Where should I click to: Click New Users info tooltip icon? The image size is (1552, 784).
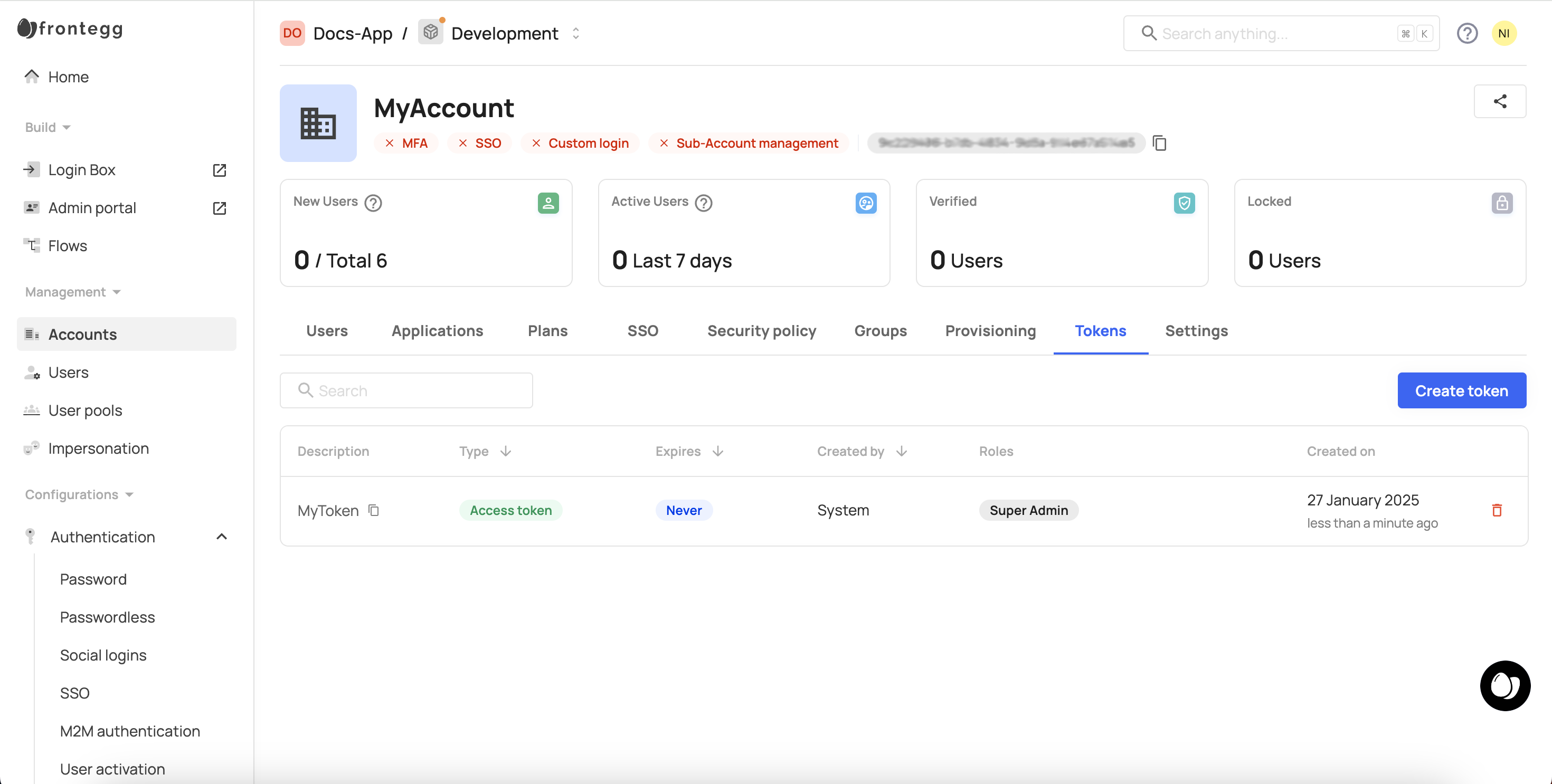tap(373, 203)
